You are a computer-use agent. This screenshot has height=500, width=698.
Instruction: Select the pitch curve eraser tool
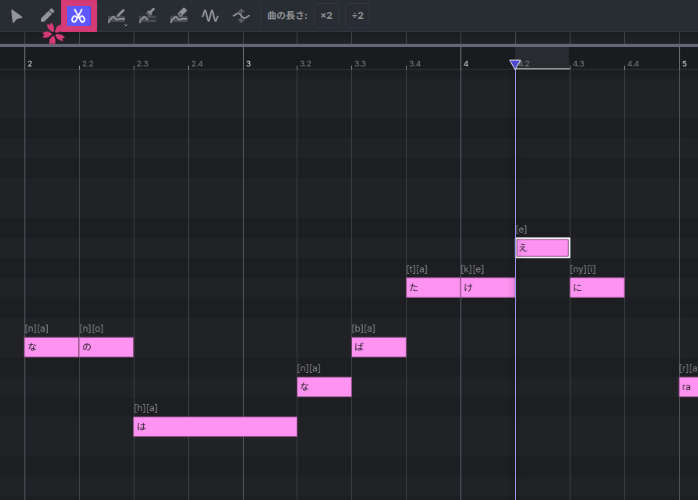(x=179, y=16)
